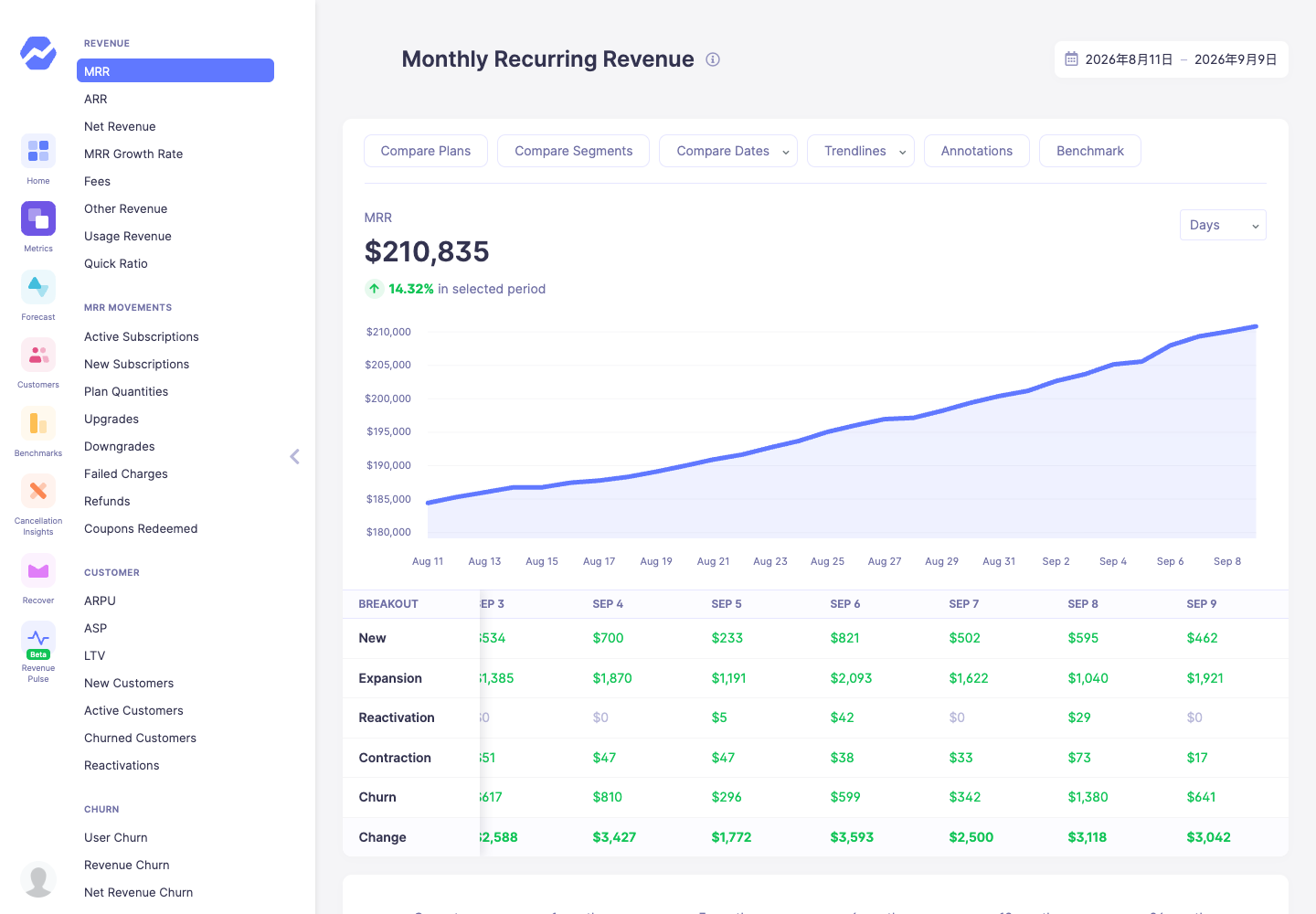Open the Days interval dropdown
1316x914 pixels.
(x=1223, y=225)
